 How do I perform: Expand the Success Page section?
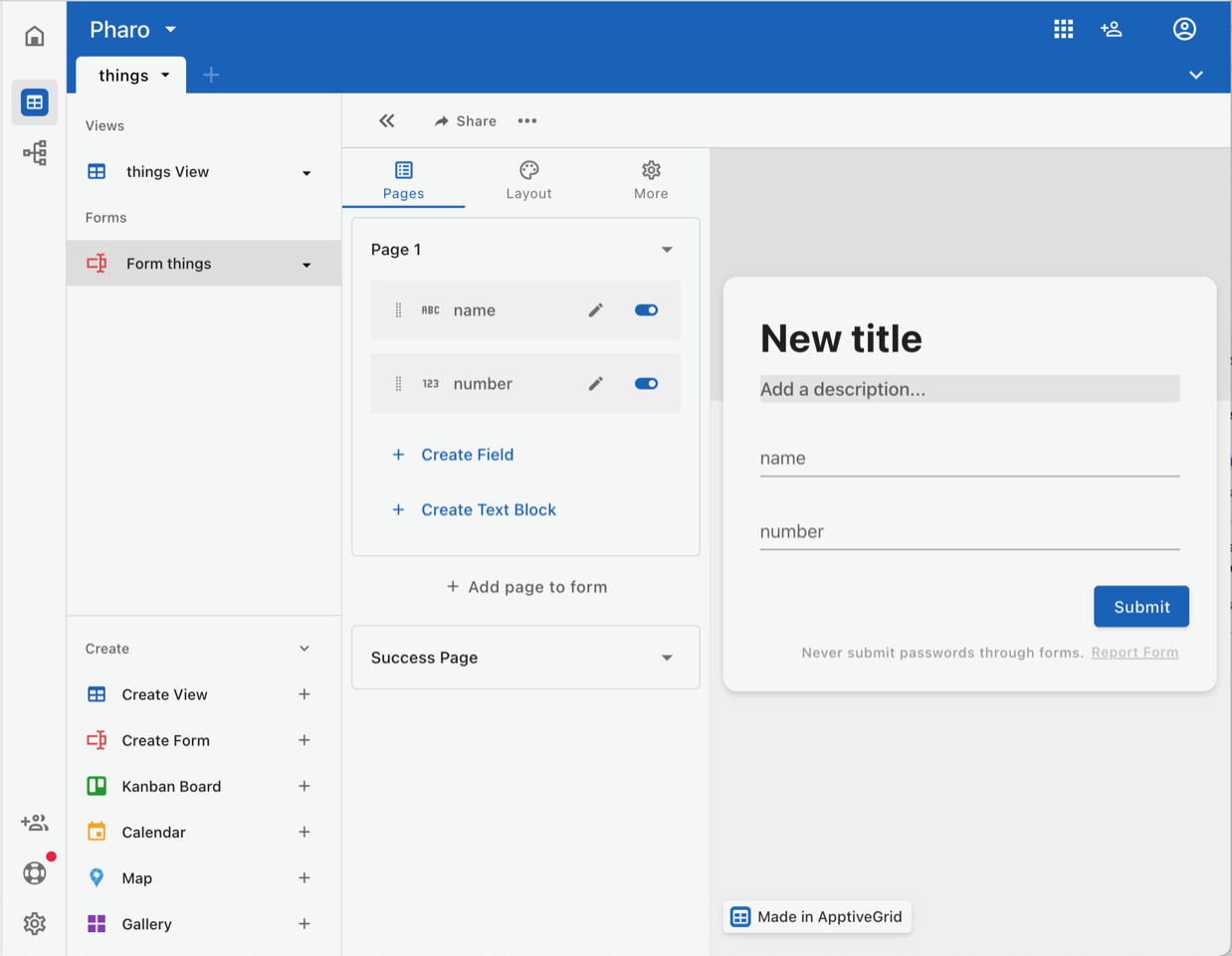(x=667, y=658)
